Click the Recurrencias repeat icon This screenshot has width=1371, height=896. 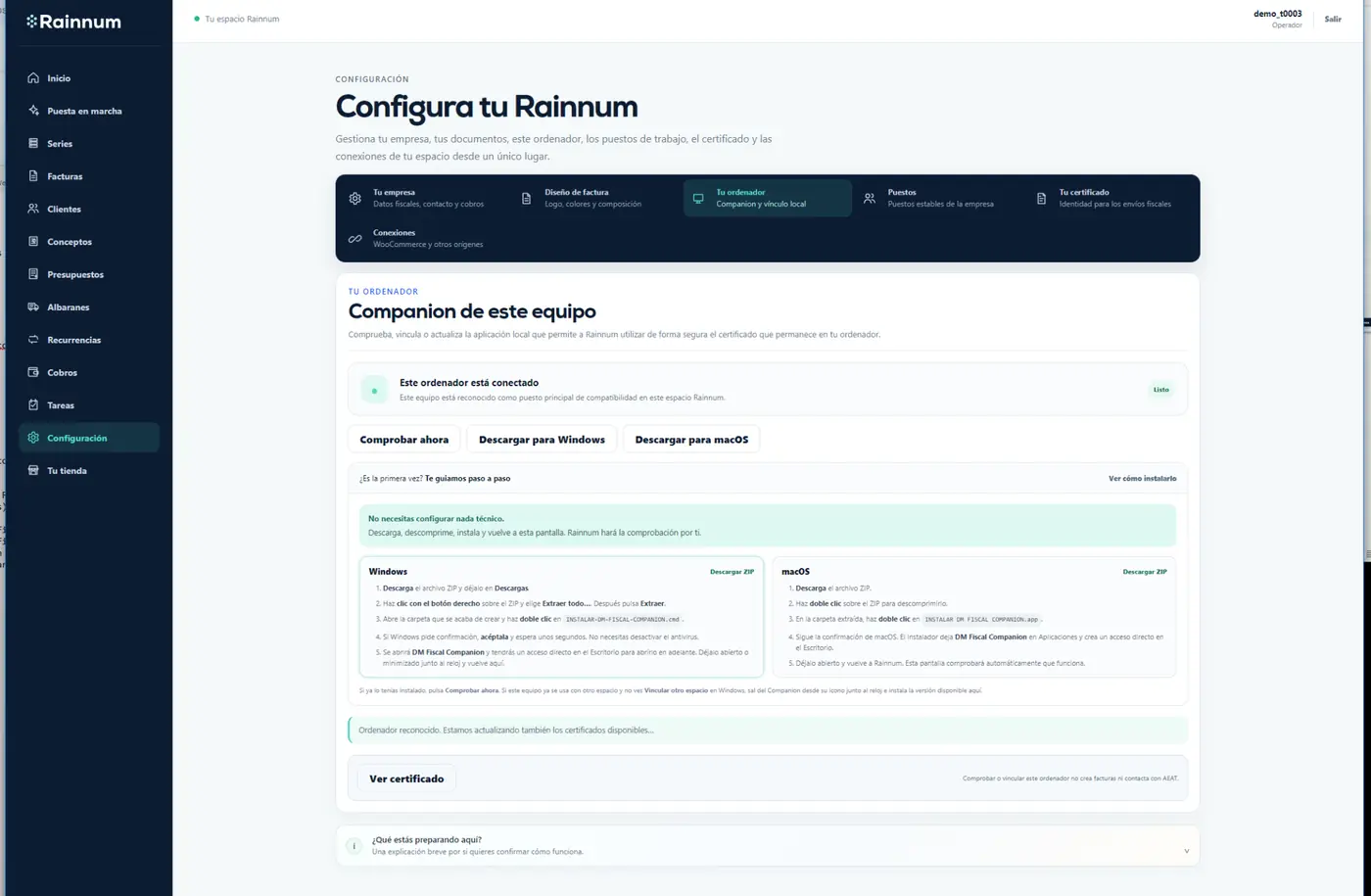[33, 340]
